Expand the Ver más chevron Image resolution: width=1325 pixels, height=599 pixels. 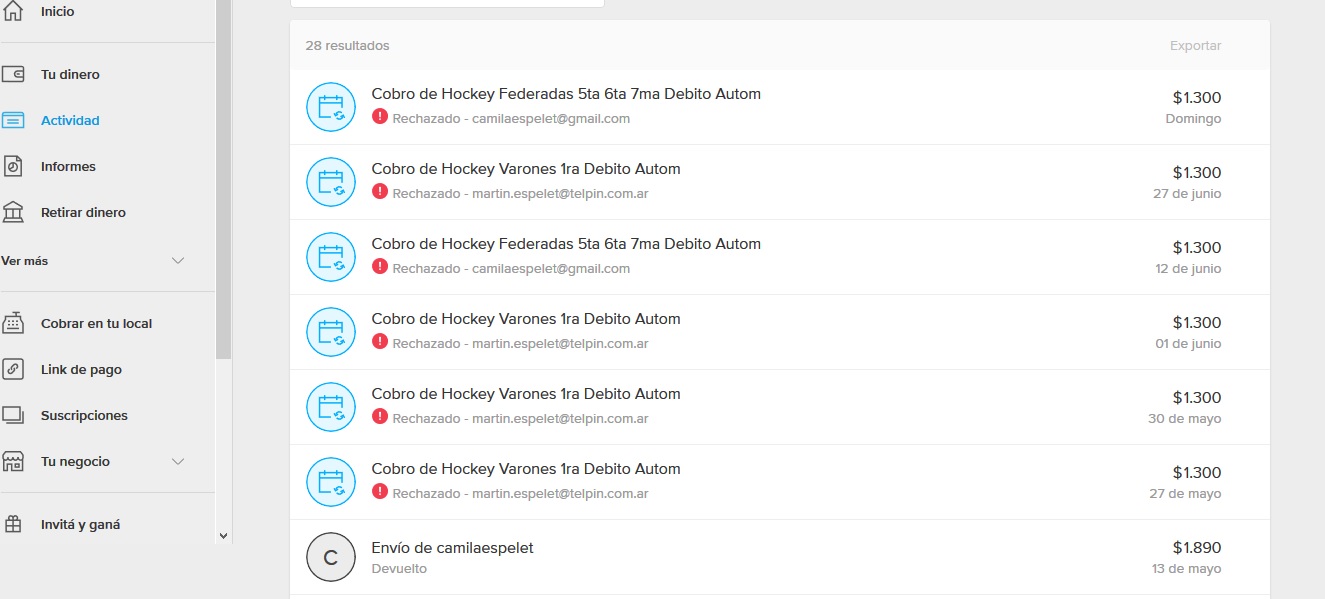pyautogui.click(x=178, y=261)
